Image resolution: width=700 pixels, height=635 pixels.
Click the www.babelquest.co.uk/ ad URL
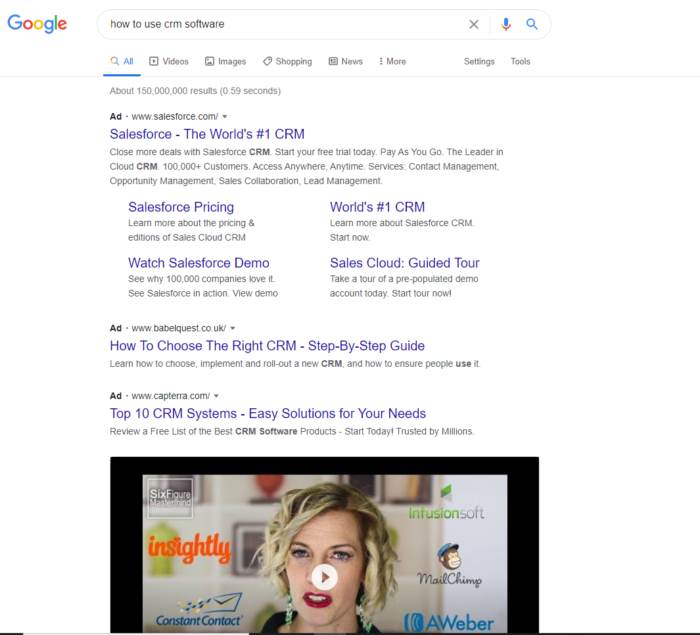point(179,328)
